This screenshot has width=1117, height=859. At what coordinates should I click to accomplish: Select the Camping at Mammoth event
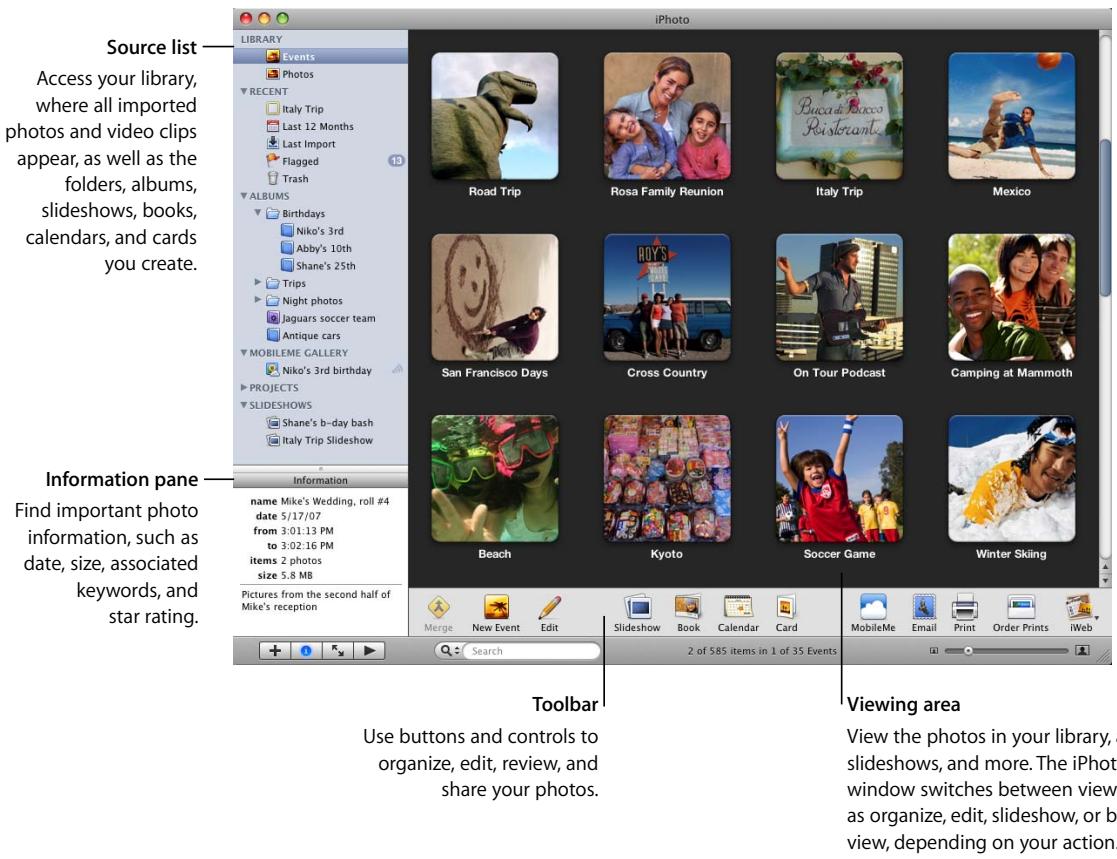[x=1012, y=297]
